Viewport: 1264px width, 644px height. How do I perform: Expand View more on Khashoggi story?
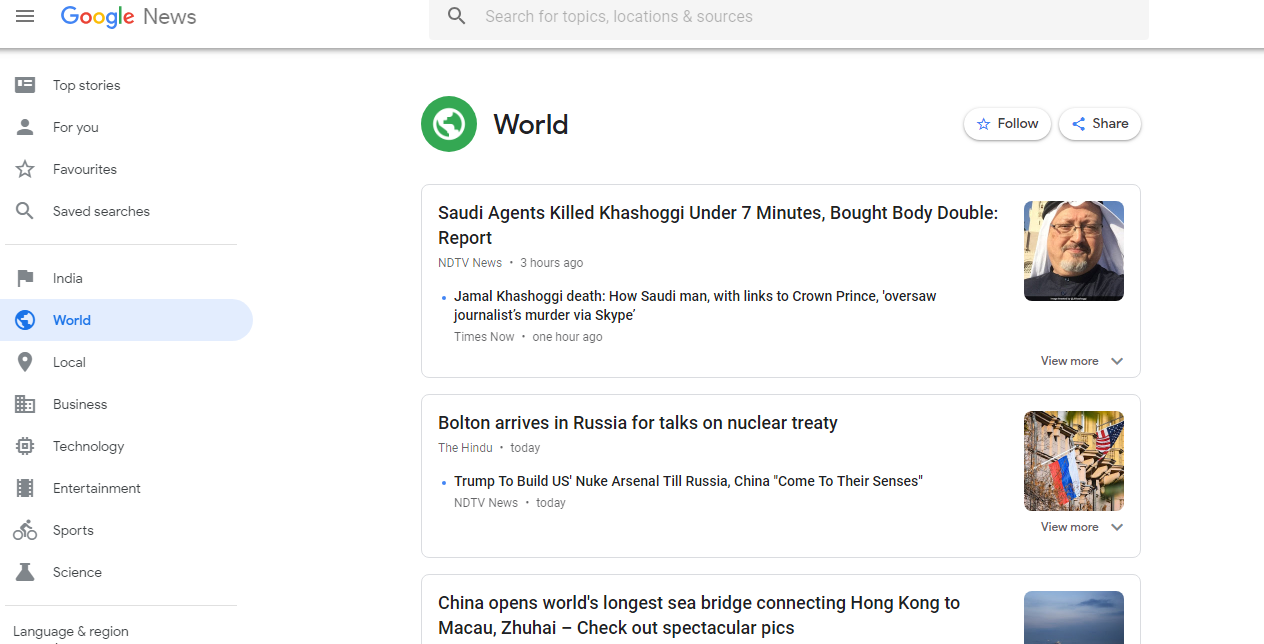(1082, 361)
